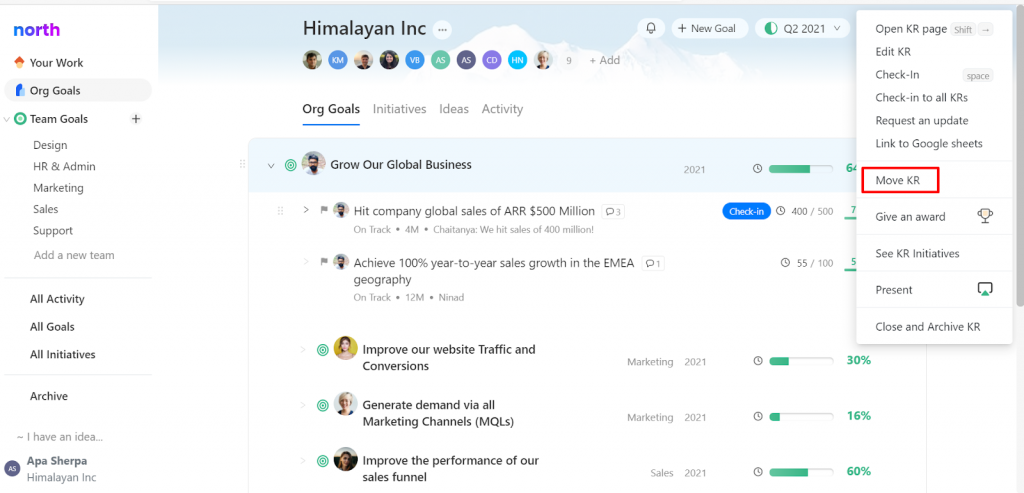Click the KM member avatar
The height and width of the screenshot is (493, 1024).
point(338,60)
